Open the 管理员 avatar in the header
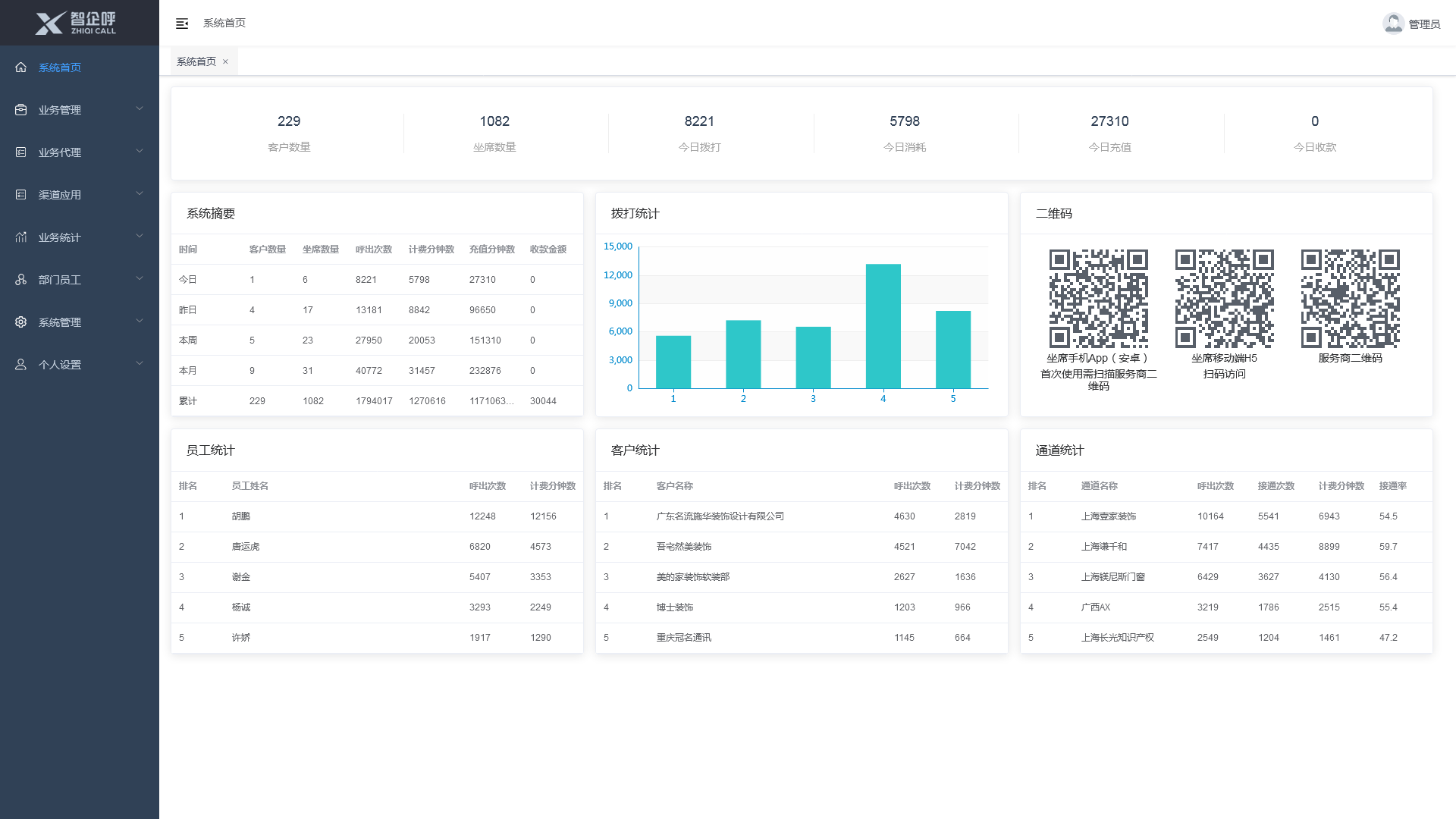 [x=1393, y=24]
